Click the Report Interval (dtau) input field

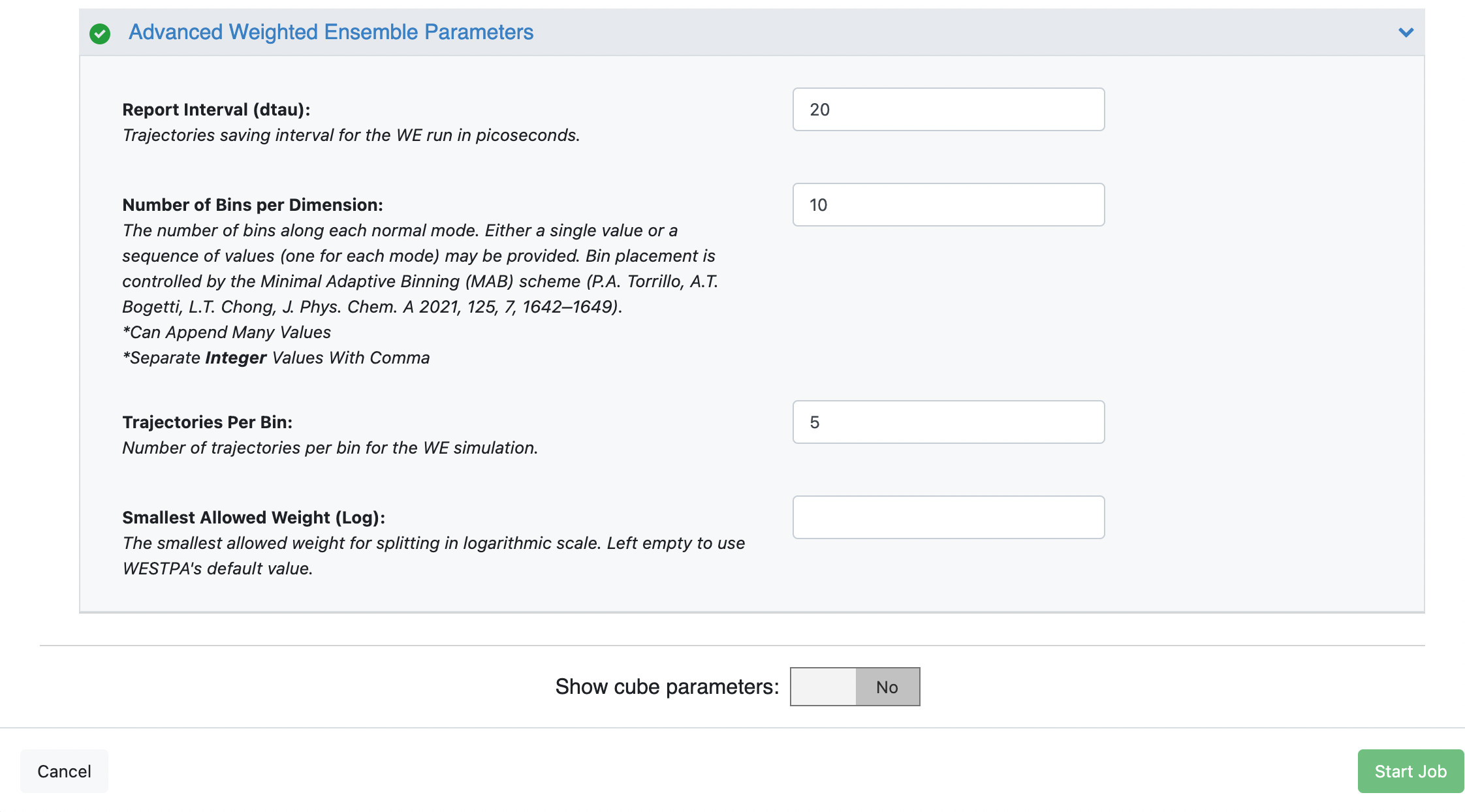[948, 109]
